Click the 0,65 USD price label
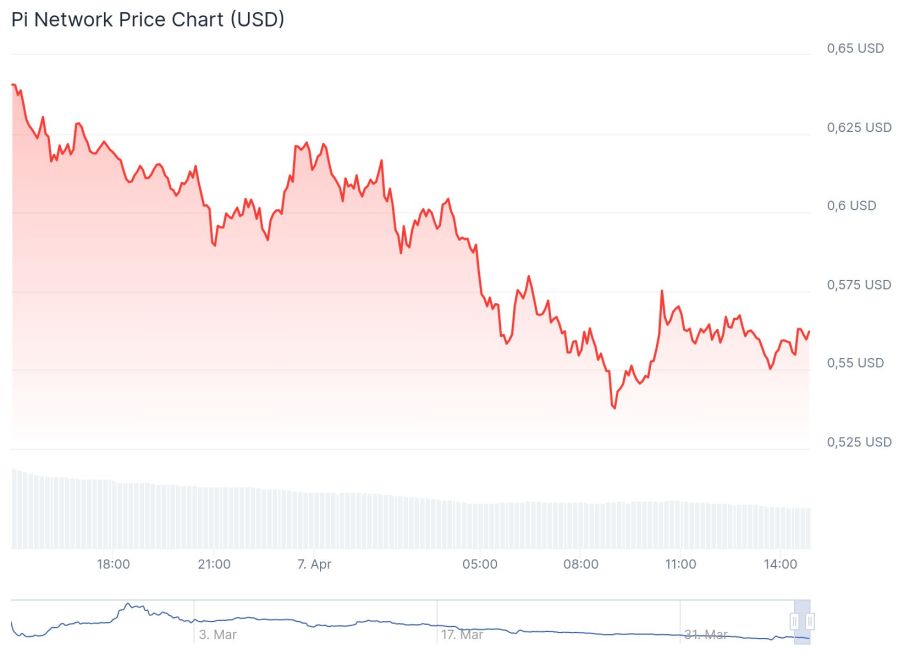 (x=855, y=48)
